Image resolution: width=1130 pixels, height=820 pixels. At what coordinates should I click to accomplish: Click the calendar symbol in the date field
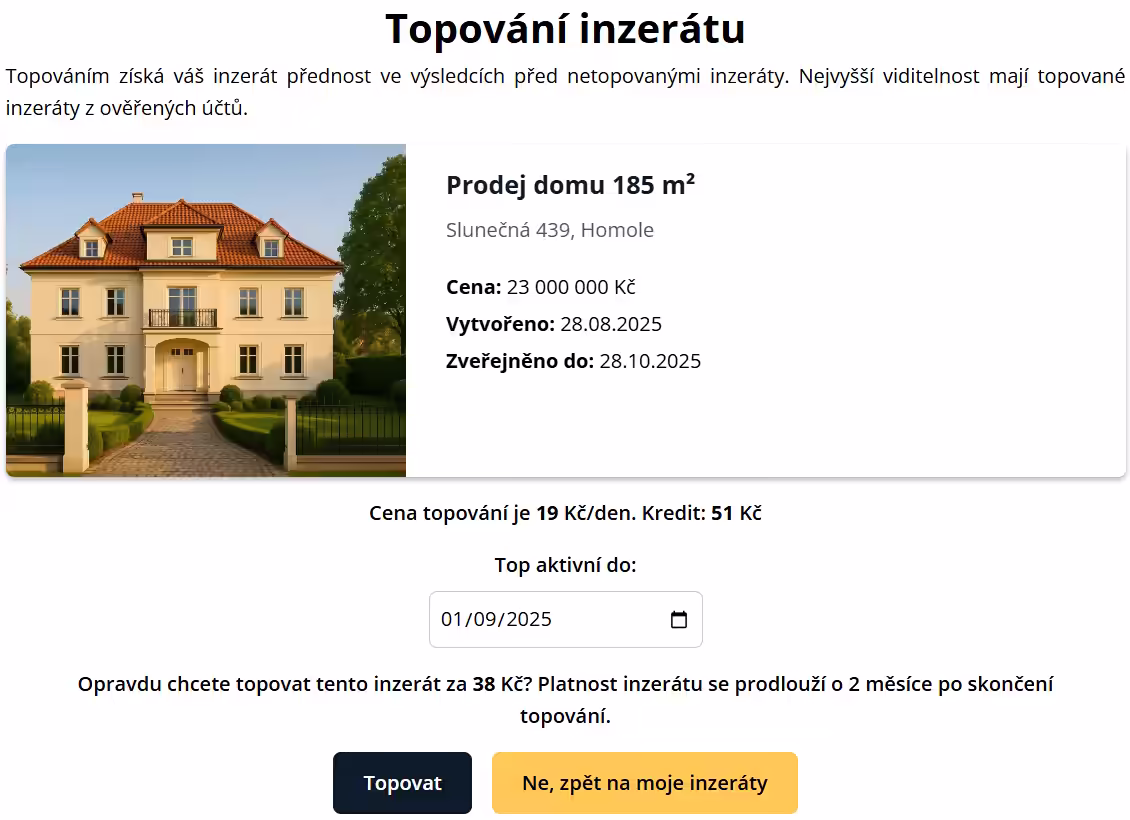click(680, 619)
